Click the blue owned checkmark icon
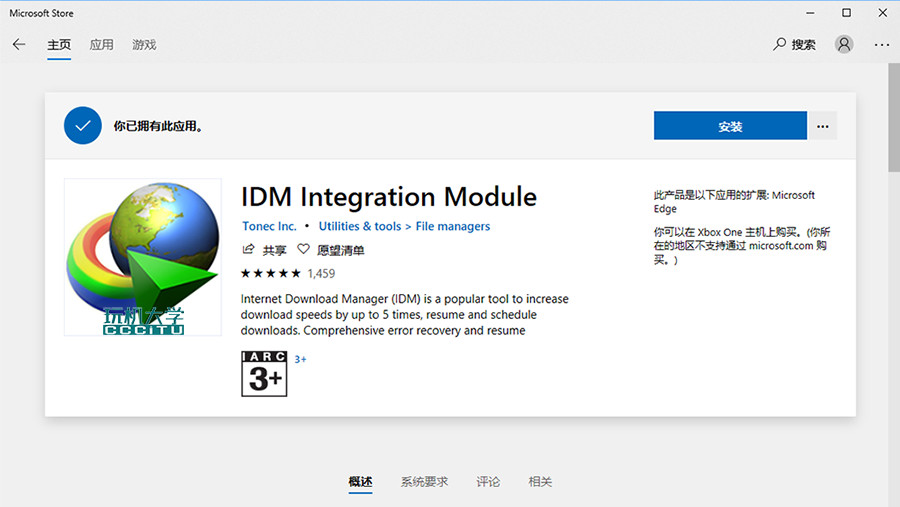This screenshot has height=507, width=900. [x=83, y=126]
